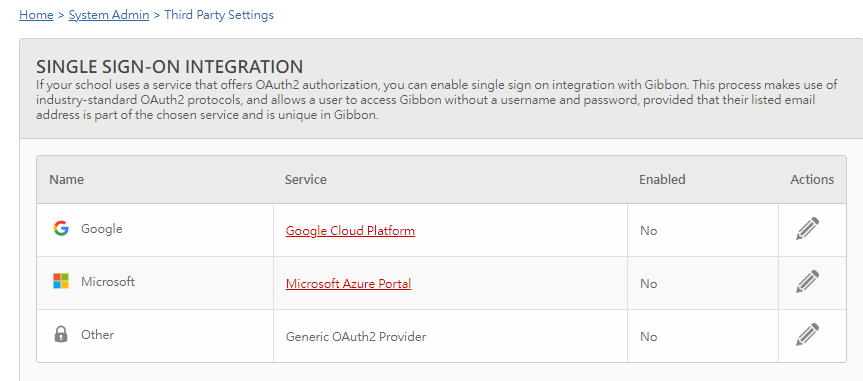Click the Generic OAuth2 Provider text
The image size is (863, 381).
[356, 336]
